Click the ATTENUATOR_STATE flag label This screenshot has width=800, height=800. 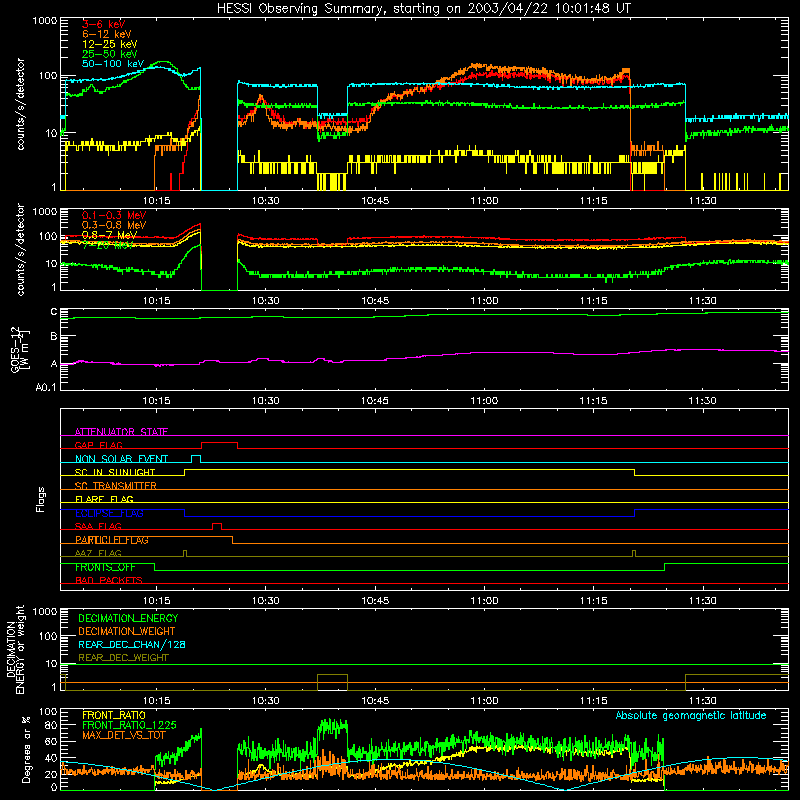[x=121, y=432]
